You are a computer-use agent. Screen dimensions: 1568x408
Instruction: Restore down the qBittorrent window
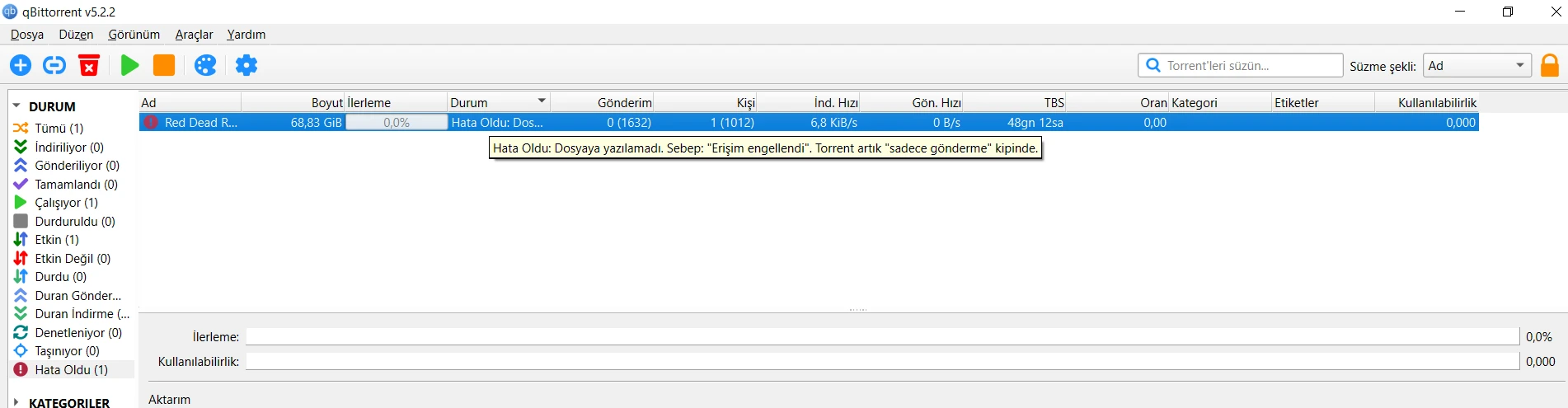1508,12
